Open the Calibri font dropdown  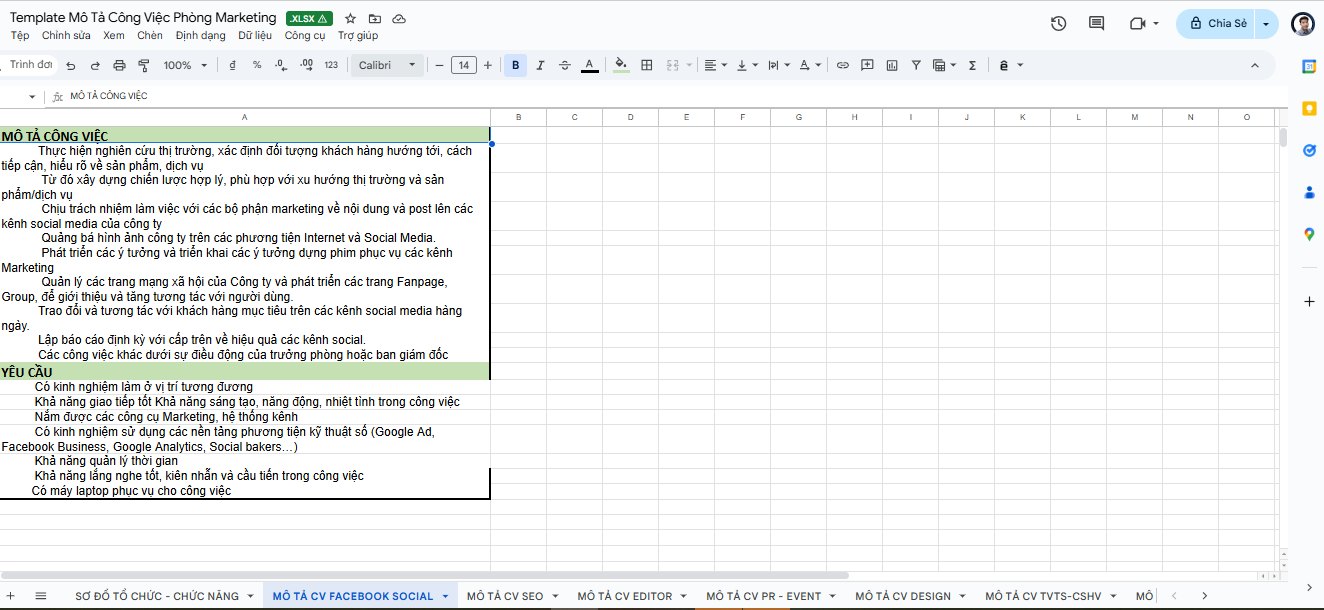coord(388,65)
